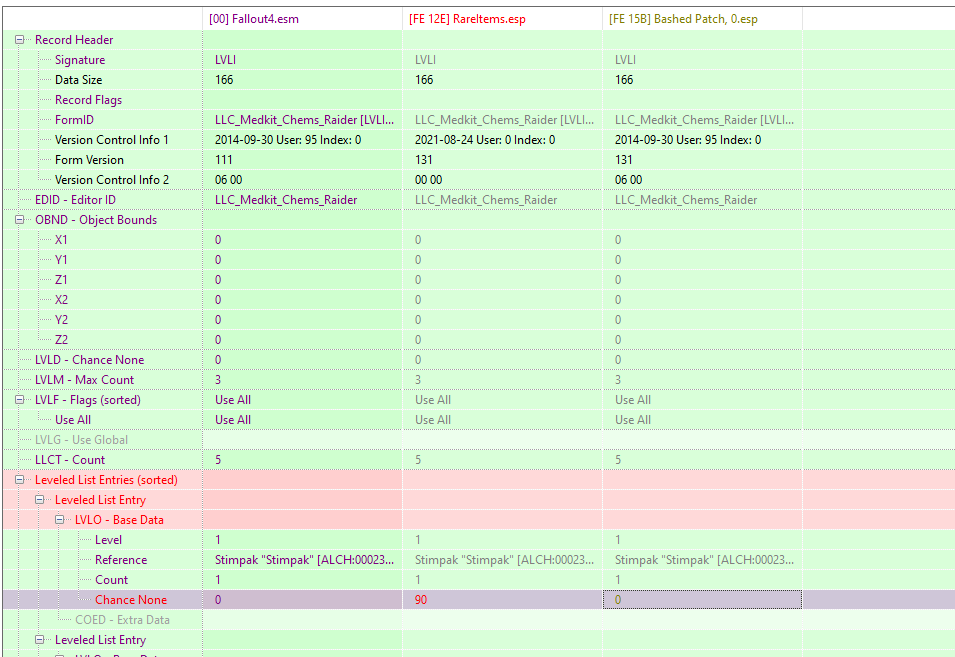Select LLCT - Count row label

[69, 460]
